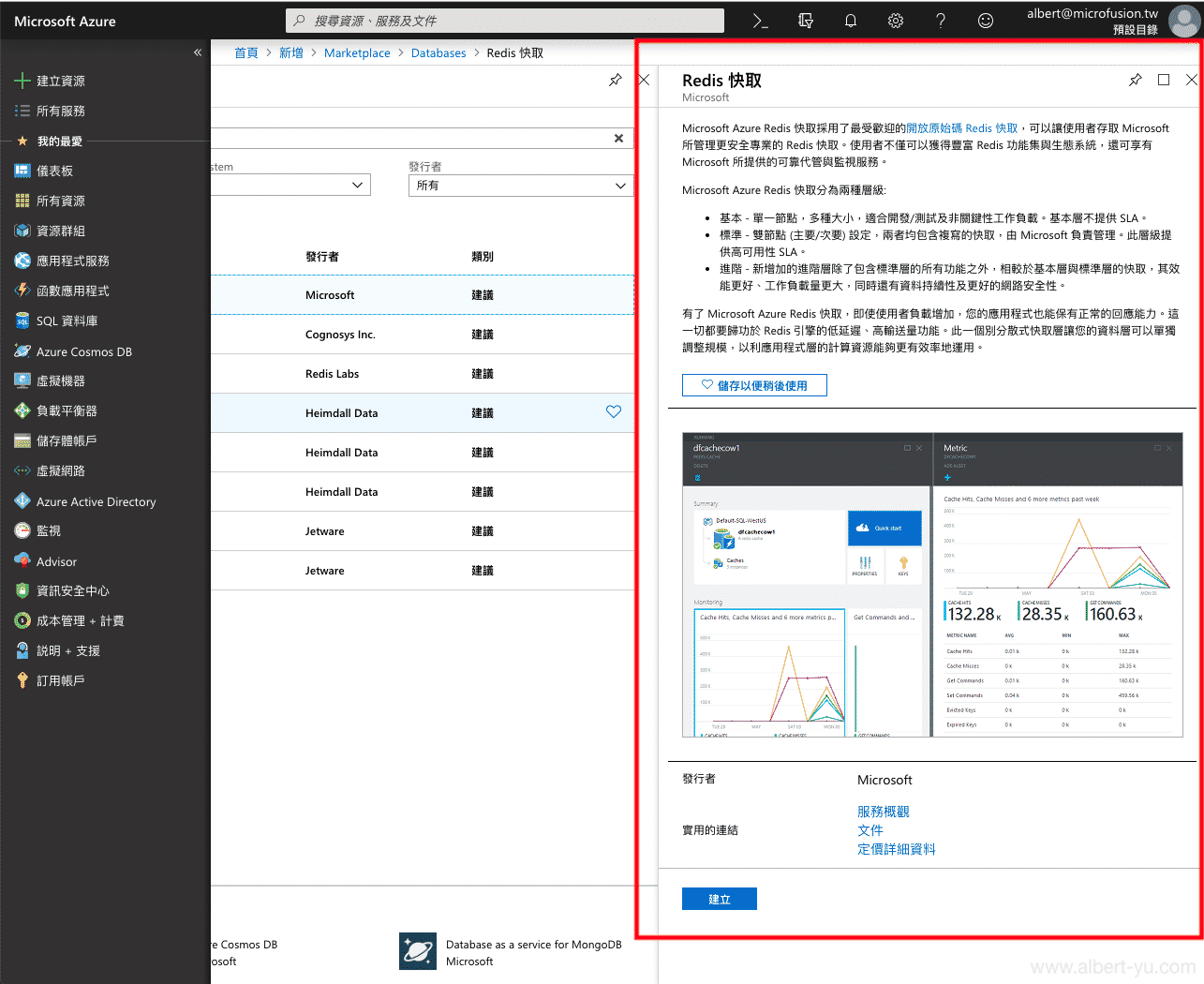Screen dimensions: 1204x984
Task: Open the feedback smiley icon
Action: (x=986, y=21)
